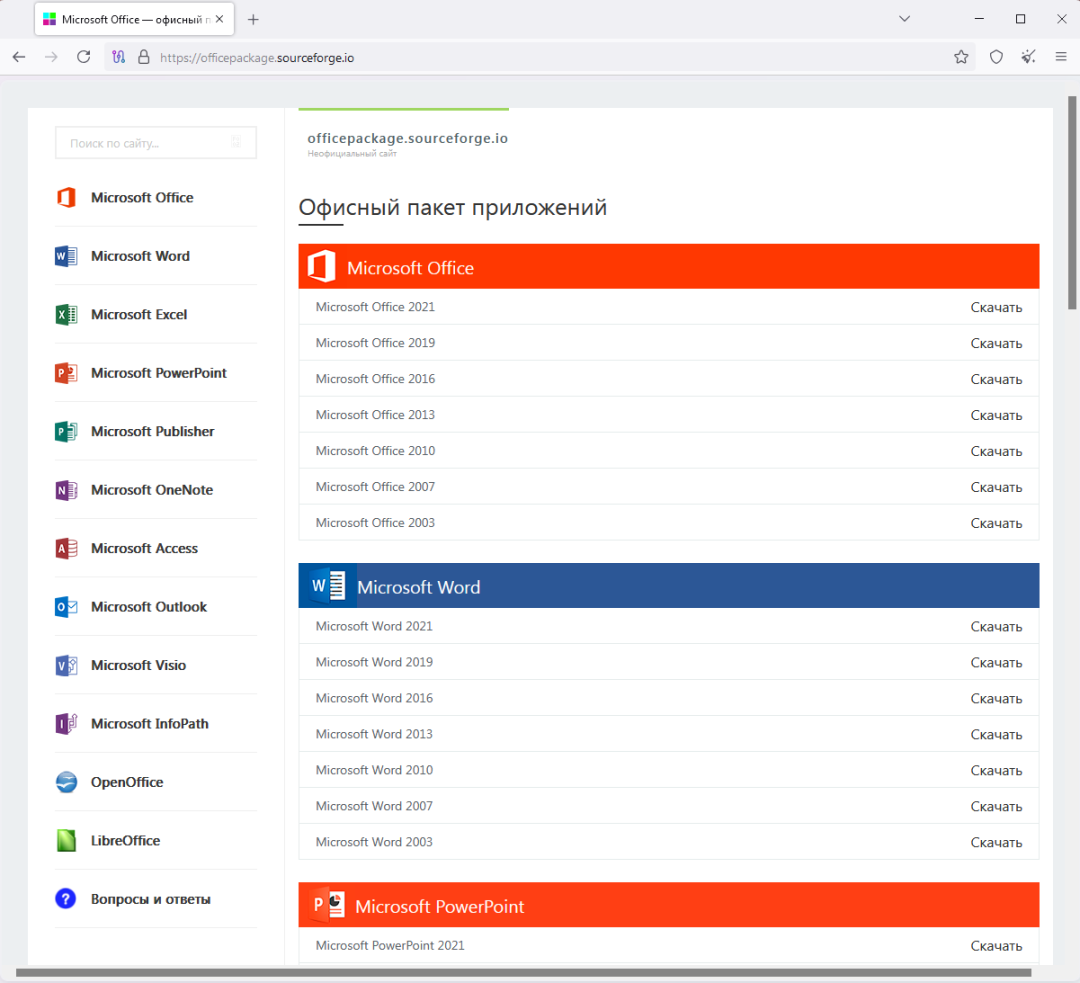Open the shield protection icon in toolbar

coord(996,57)
